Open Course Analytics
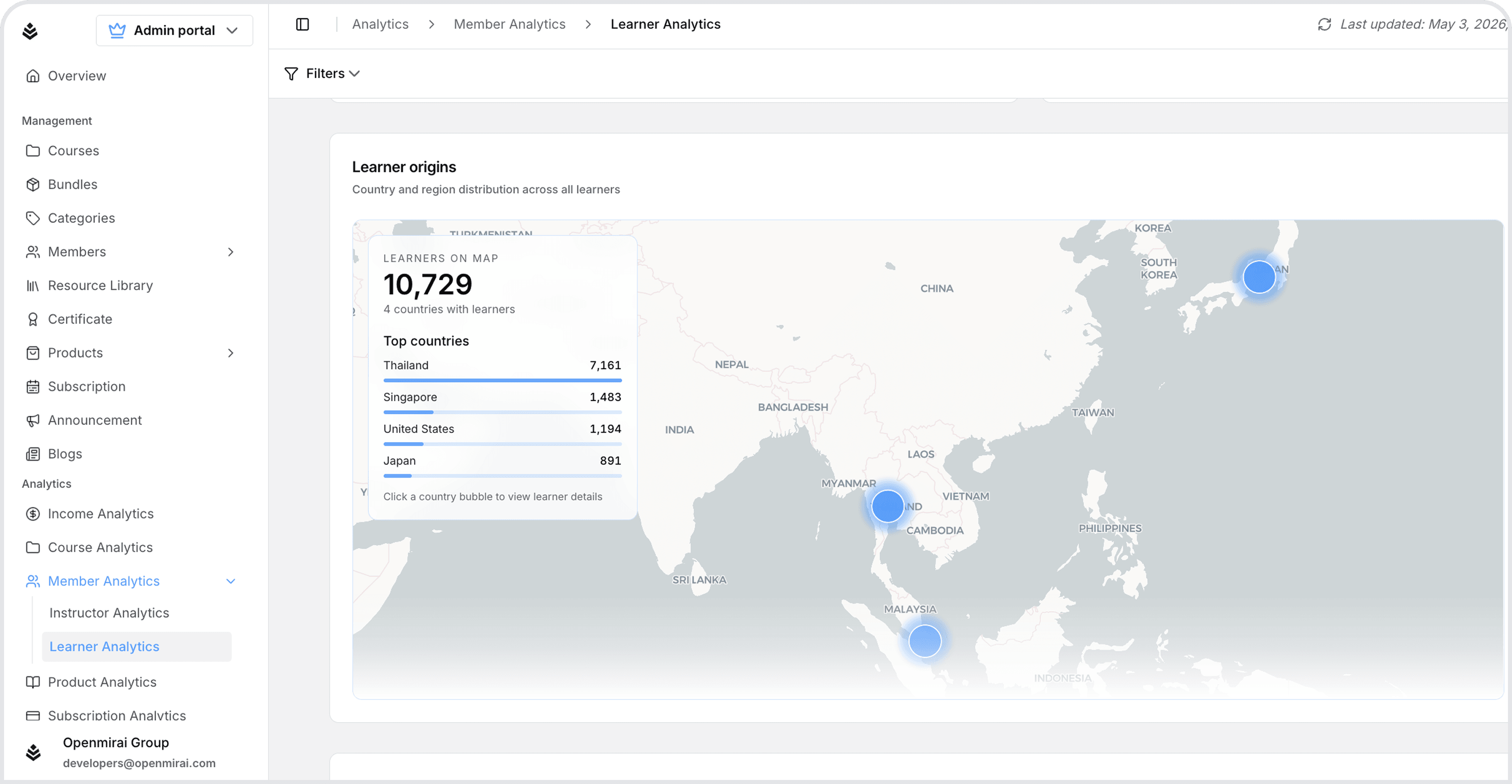 click(x=100, y=547)
